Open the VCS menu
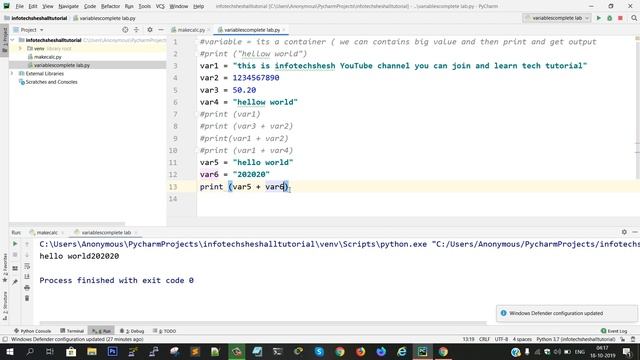 point(160,6)
